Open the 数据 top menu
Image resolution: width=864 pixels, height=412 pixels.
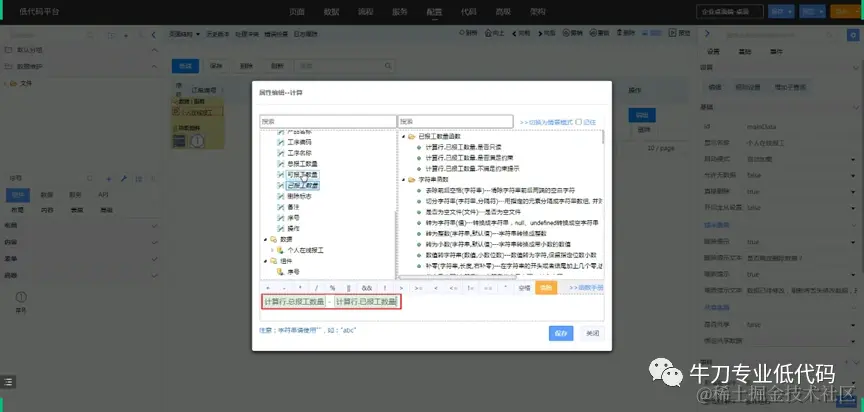(331, 12)
